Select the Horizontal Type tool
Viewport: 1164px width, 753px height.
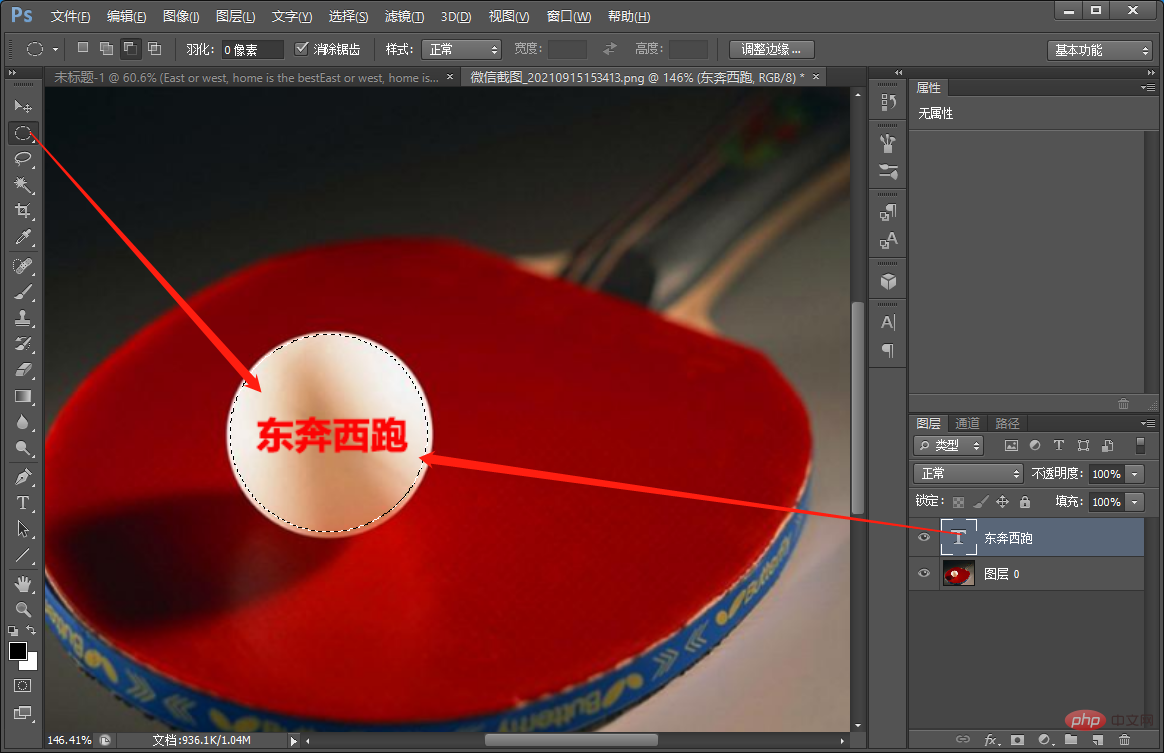(x=23, y=503)
